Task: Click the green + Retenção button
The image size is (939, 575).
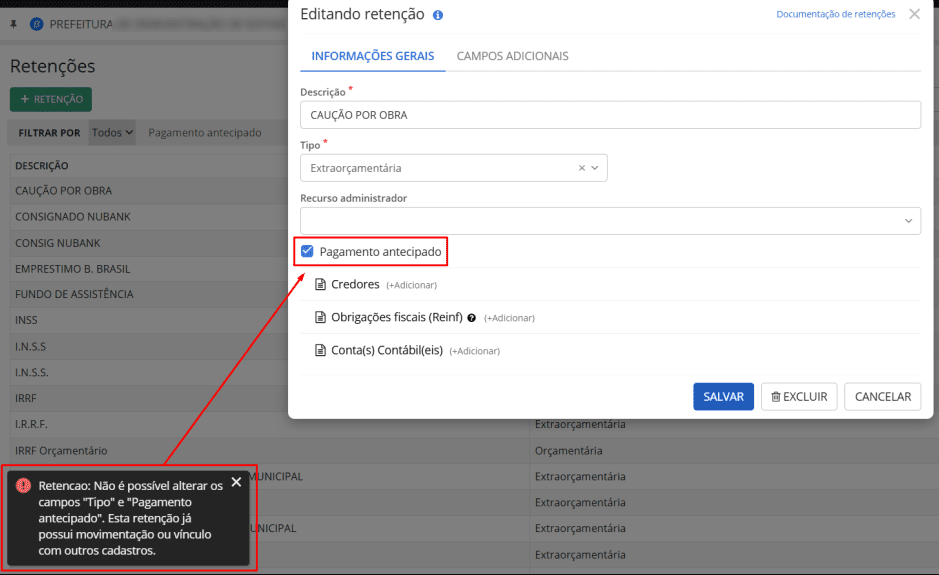Action: [x=51, y=99]
